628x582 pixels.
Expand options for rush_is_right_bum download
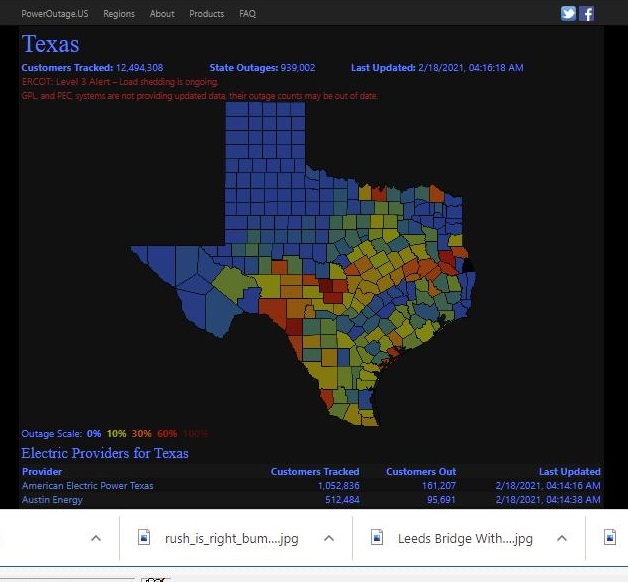(x=329, y=538)
